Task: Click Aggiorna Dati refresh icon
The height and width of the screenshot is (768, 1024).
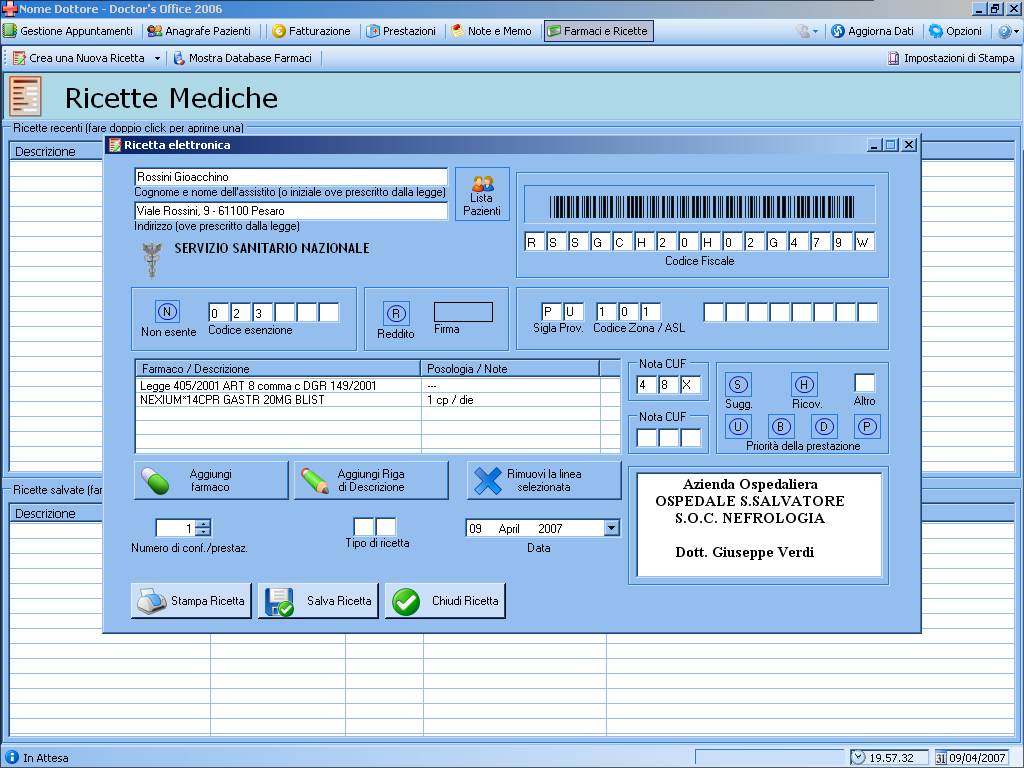Action: pos(838,31)
